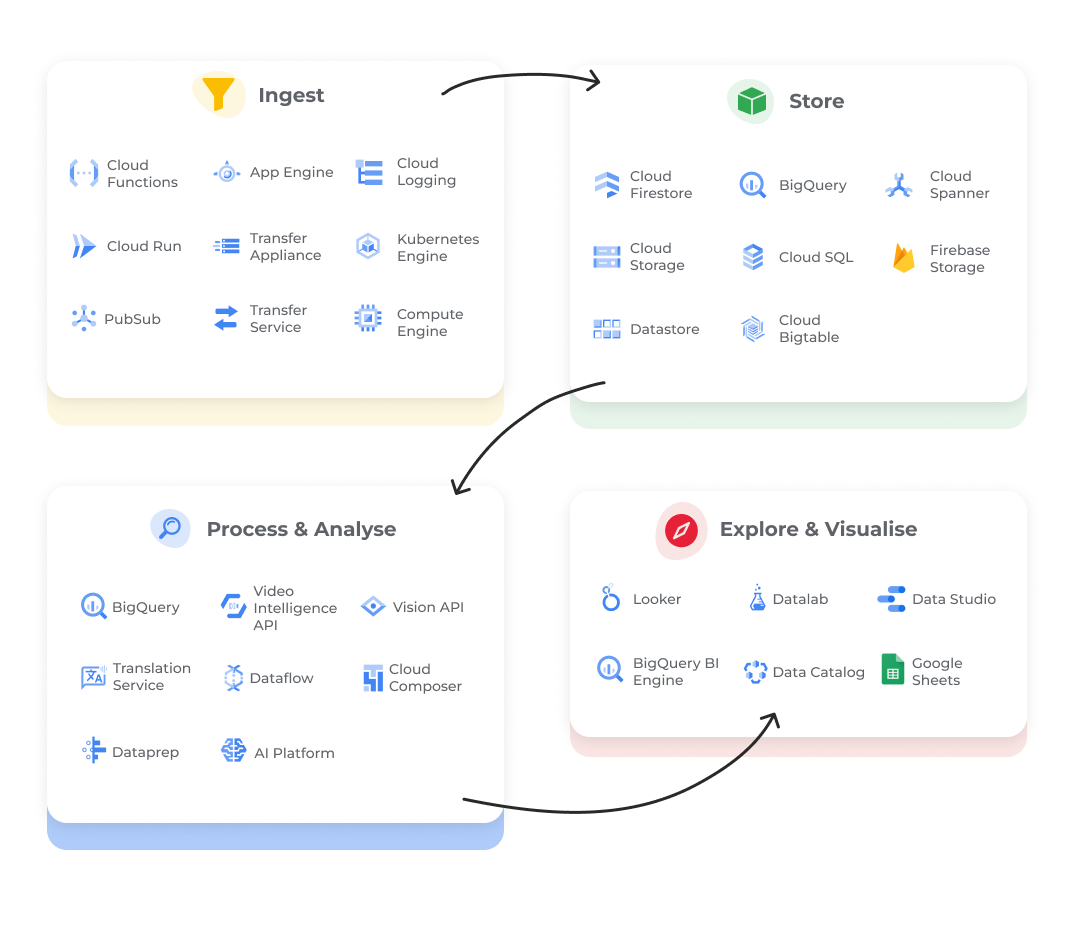This screenshot has height=939, width=1068.
Task: Click the 'Data Catalog' label
Action: click(818, 672)
